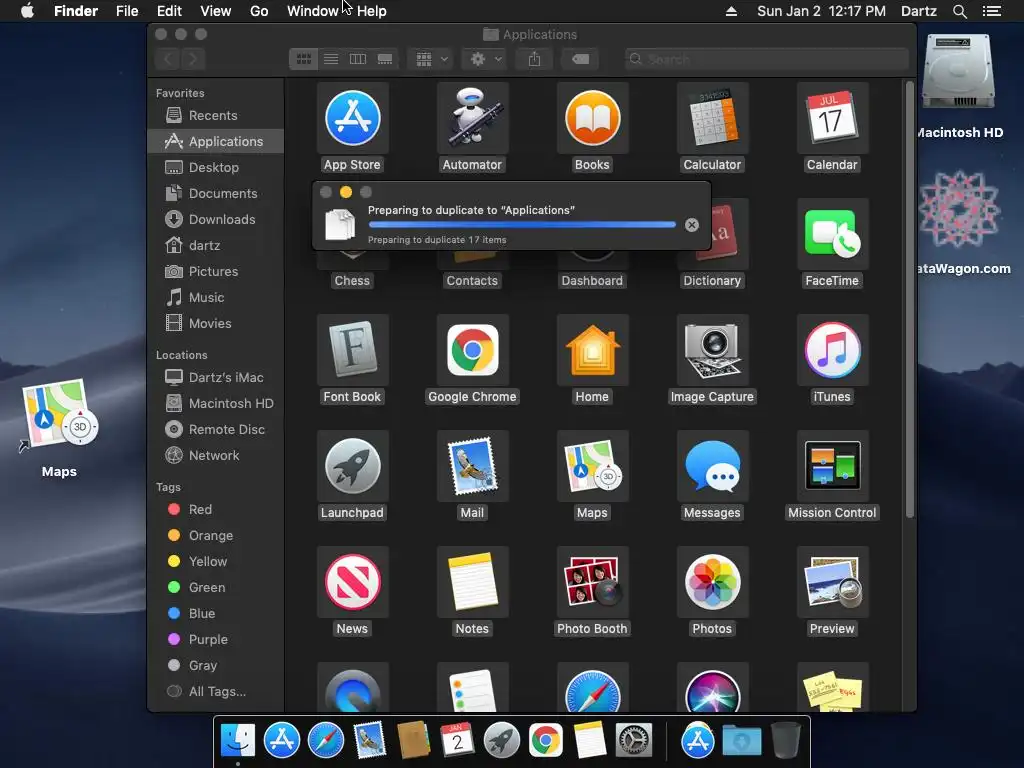The image size is (1024, 768).
Task: Select the iTunes app icon
Action: click(x=832, y=349)
